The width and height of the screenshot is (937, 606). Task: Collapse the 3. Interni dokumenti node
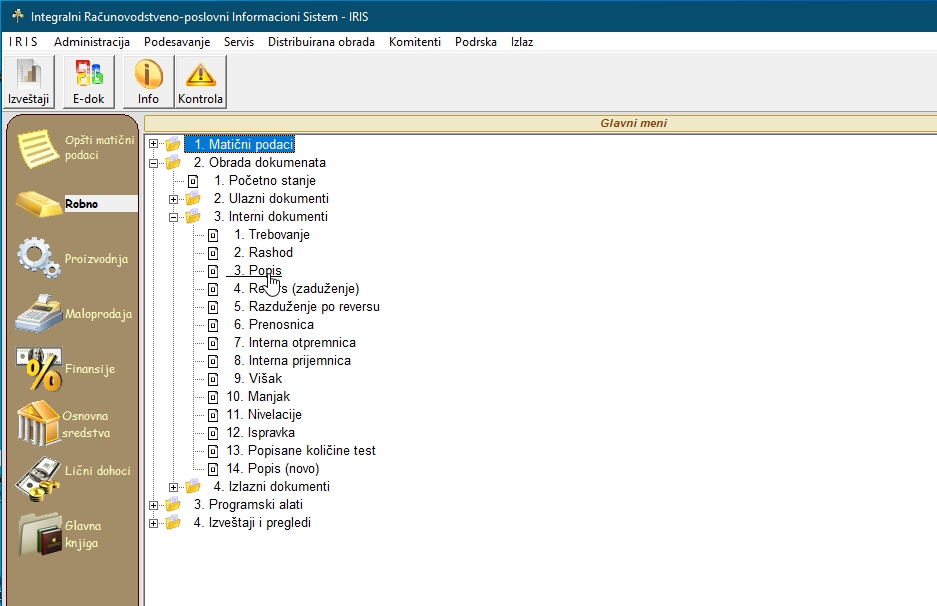coord(173,217)
